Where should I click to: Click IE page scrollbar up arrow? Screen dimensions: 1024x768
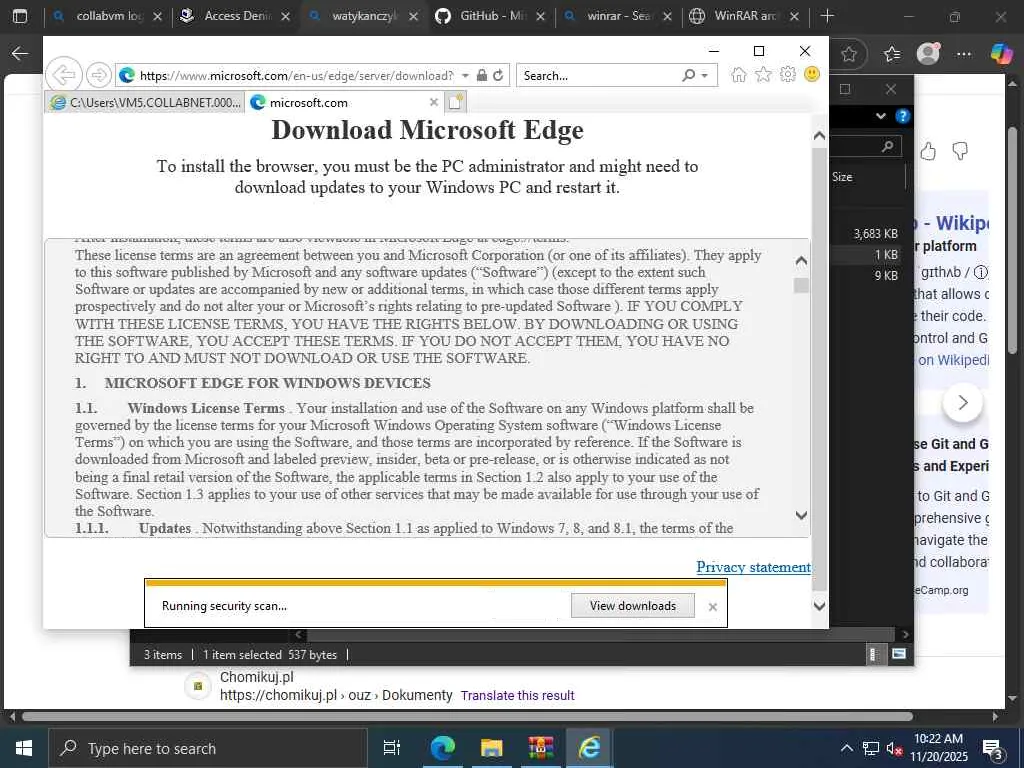point(819,136)
